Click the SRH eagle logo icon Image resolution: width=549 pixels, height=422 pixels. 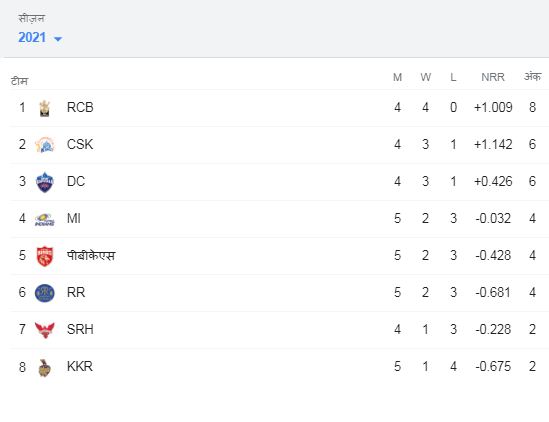[44, 330]
